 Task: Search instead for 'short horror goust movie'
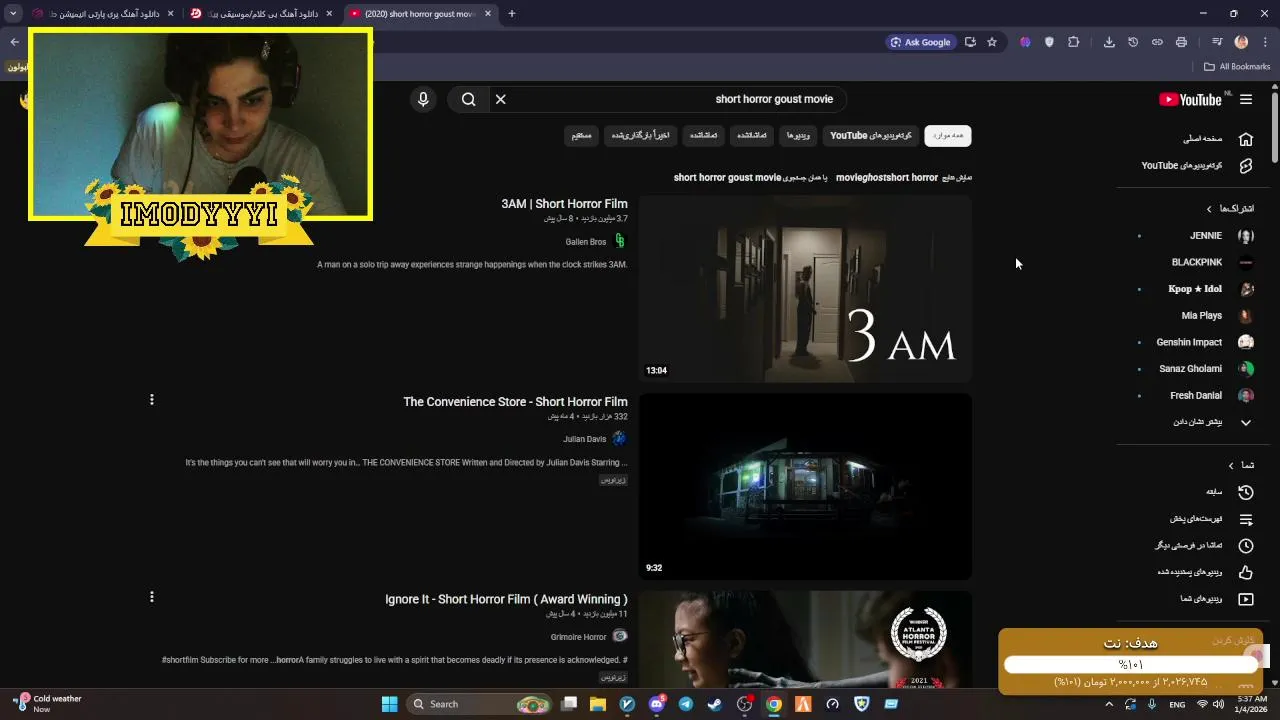727,178
